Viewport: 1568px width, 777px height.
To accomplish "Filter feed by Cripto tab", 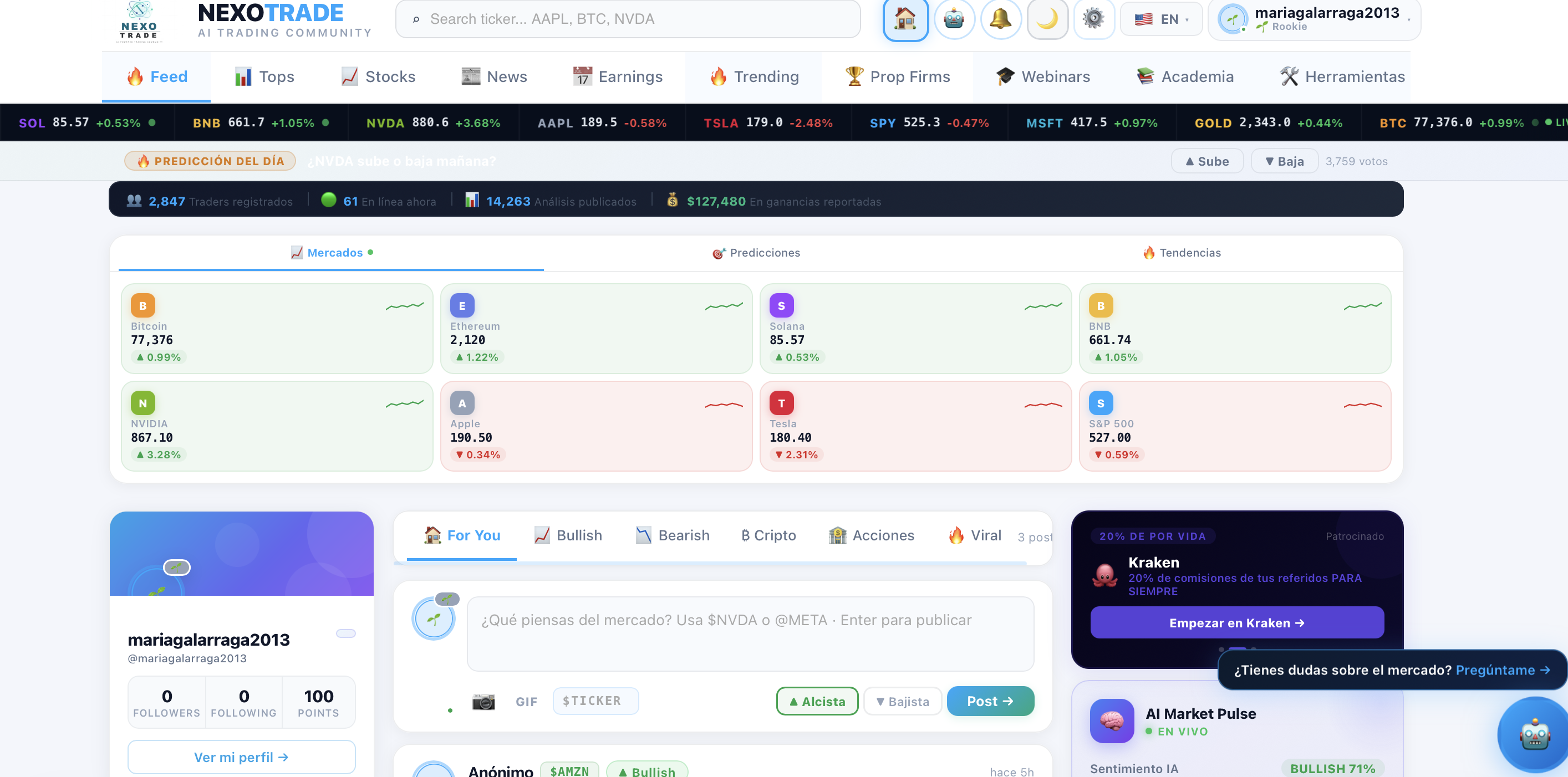I will point(769,535).
